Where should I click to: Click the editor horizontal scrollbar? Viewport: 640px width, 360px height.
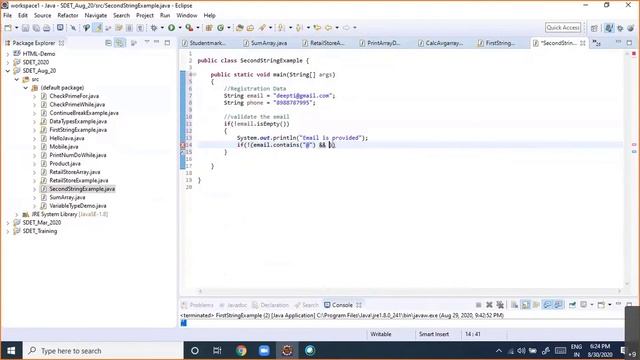409,291
